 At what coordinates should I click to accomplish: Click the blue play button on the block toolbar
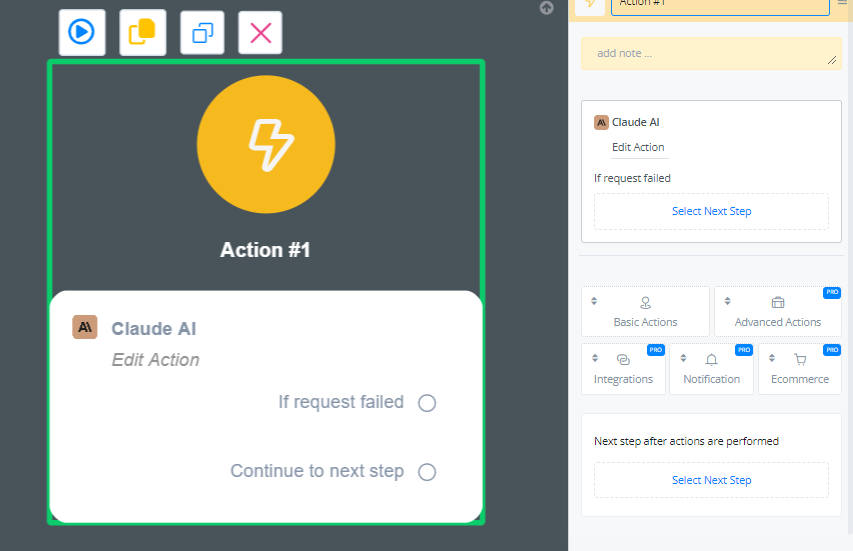click(81, 32)
